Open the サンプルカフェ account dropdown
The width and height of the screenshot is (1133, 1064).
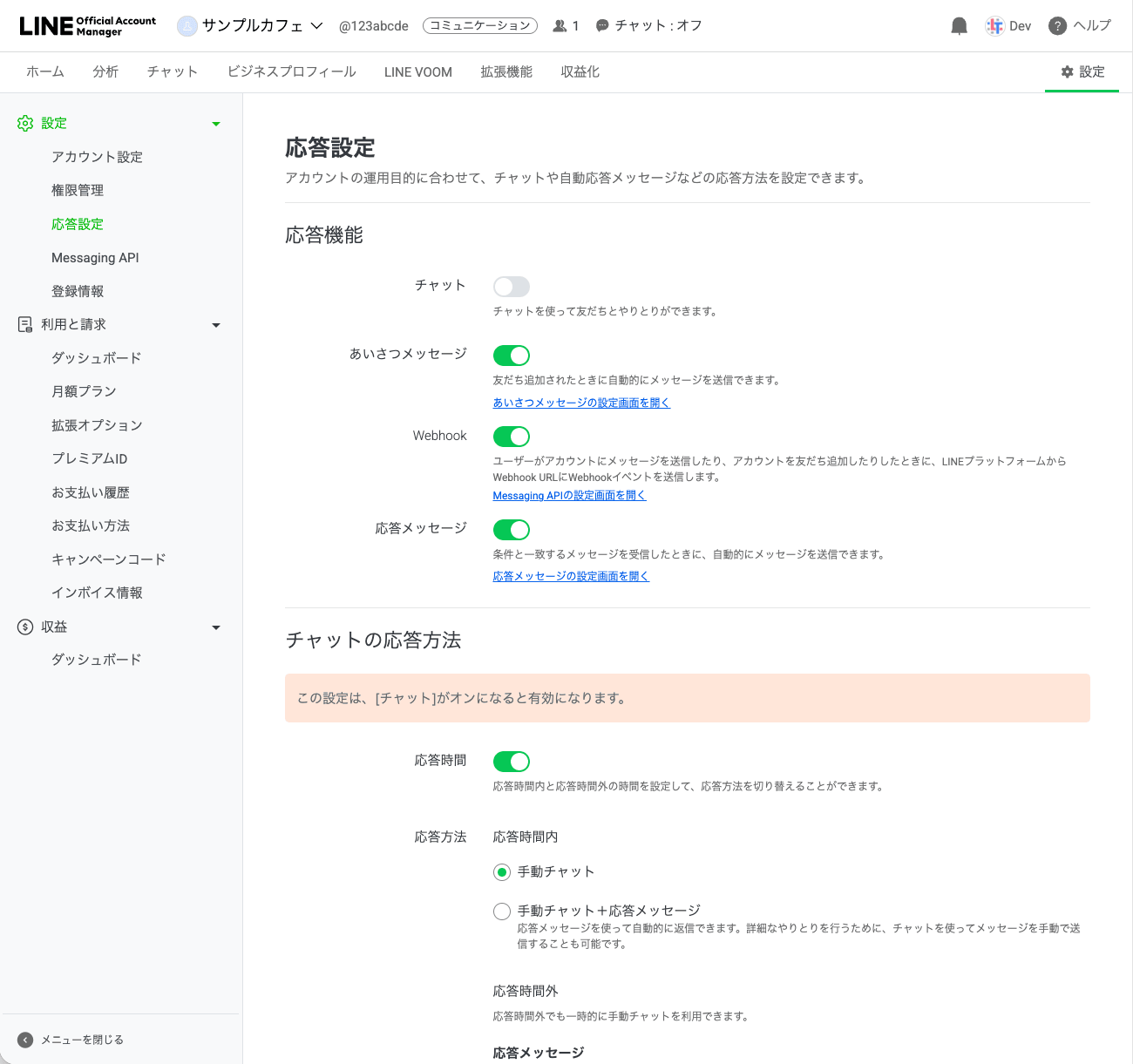[x=316, y=26]
